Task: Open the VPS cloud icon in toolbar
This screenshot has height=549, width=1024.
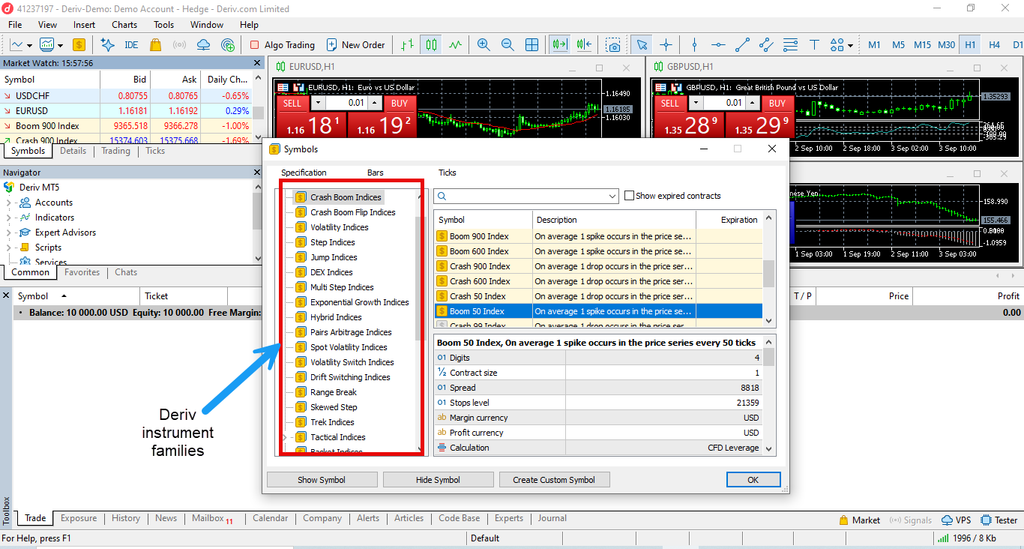Action: pyautogui.click(x=203, y=45)
